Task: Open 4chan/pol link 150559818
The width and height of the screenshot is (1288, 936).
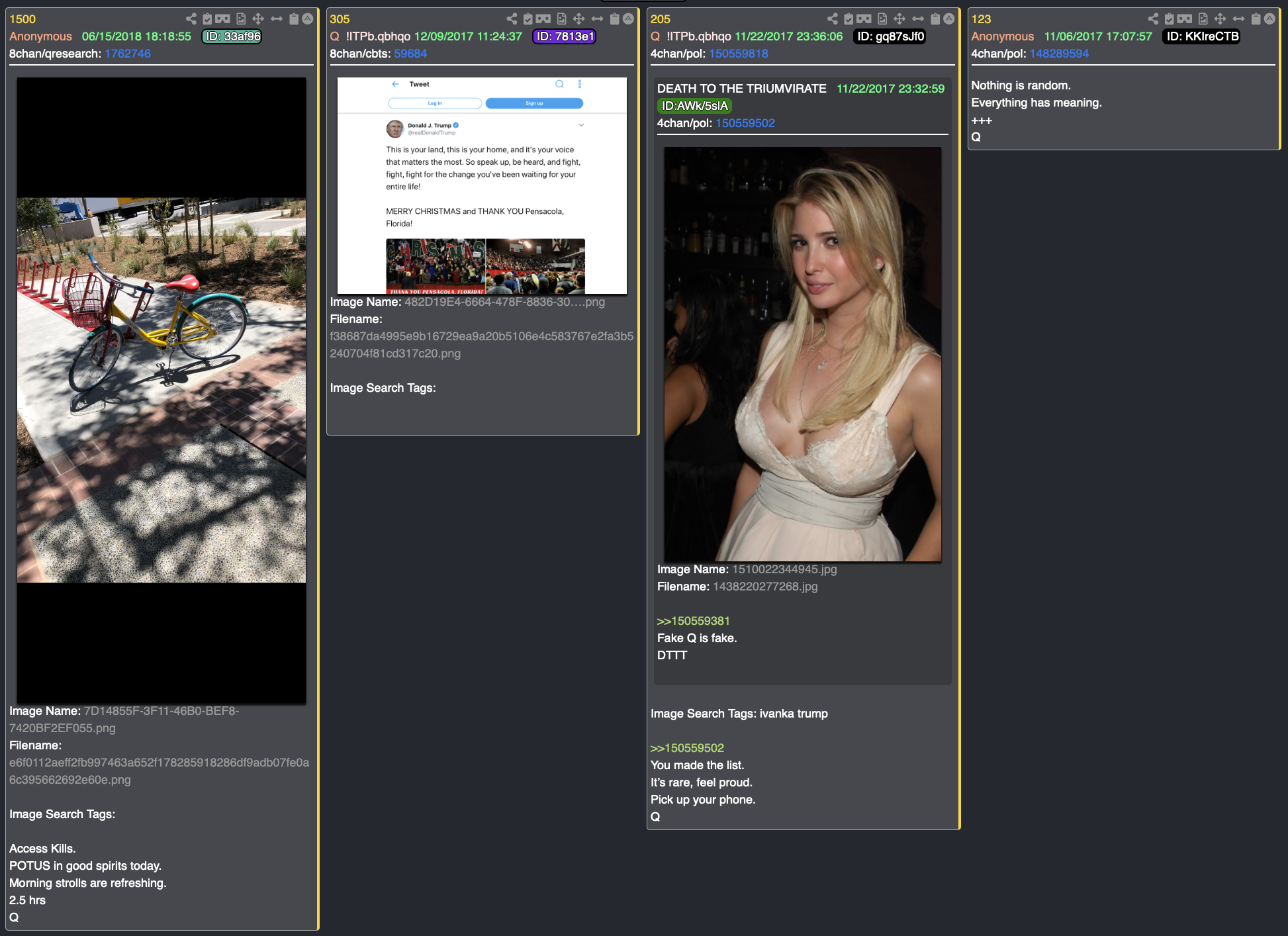Action: 739,54
